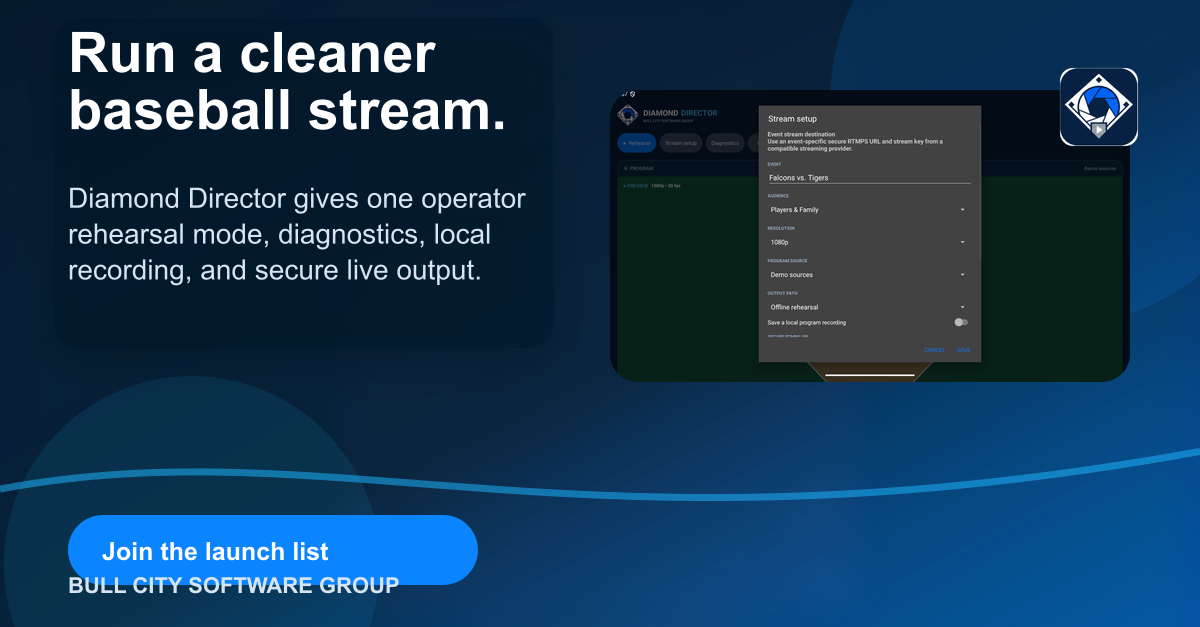The height and width of the screenshot is (627, 1200).
Task: Click the Join the launch list button
Action: click(272, 550)
